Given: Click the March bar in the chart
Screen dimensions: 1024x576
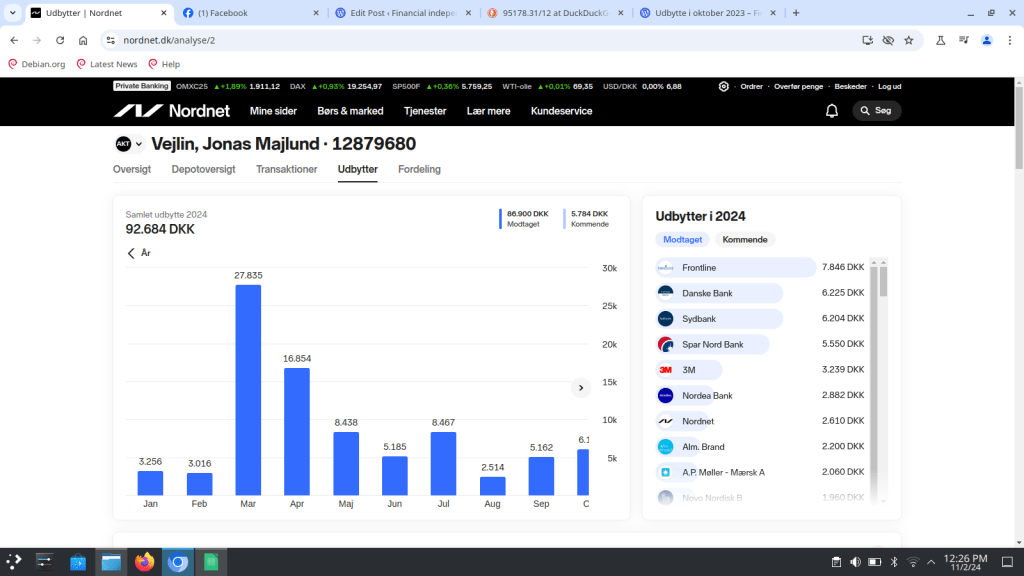Looking at the screenshot, I should coord(248,389).
